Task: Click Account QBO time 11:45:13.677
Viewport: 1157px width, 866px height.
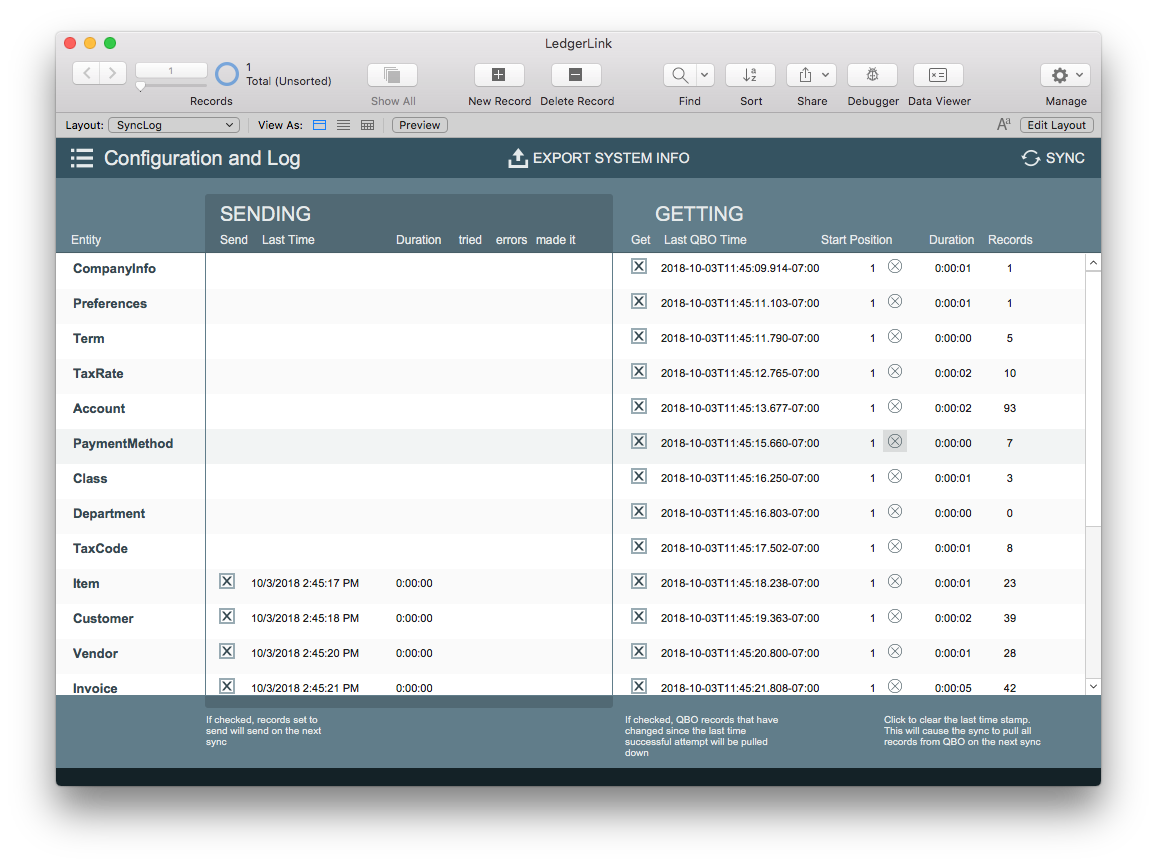Action: click(x=740, y=408)
